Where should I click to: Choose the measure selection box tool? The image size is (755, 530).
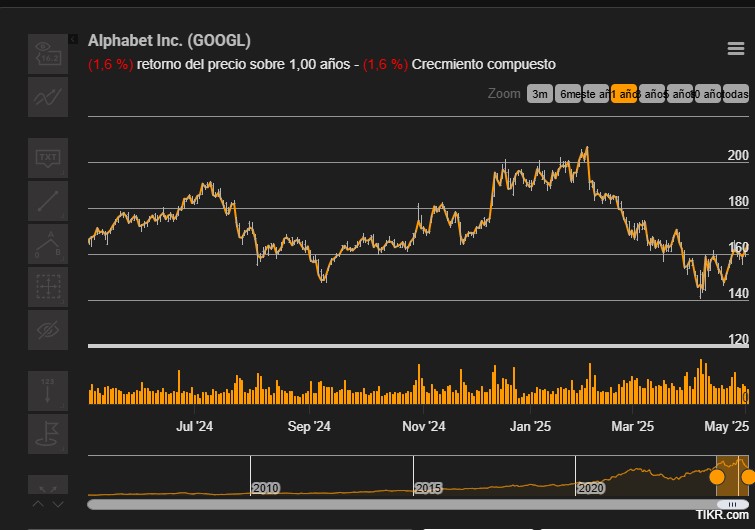point(47,286)
